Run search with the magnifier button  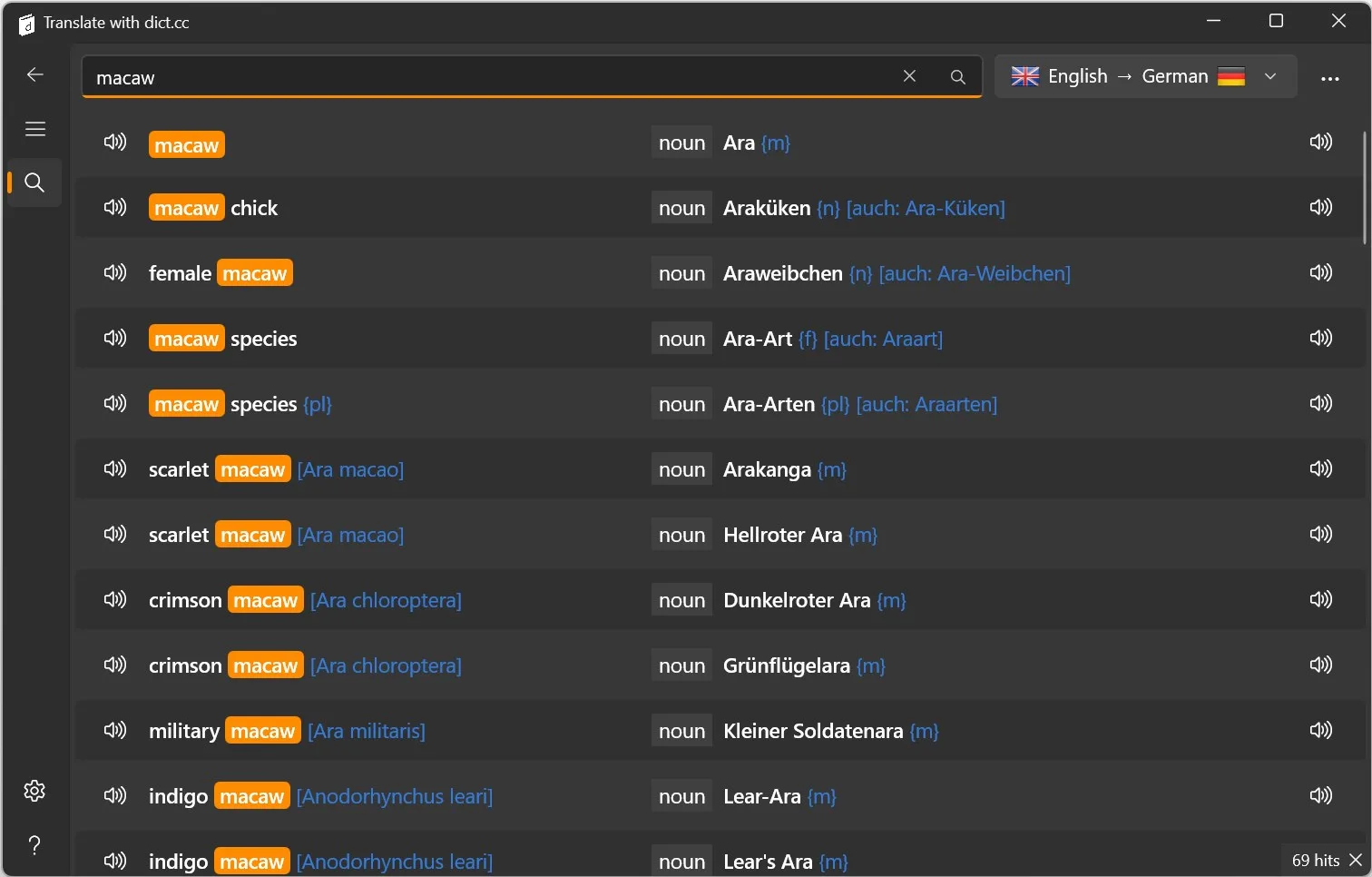957,77
